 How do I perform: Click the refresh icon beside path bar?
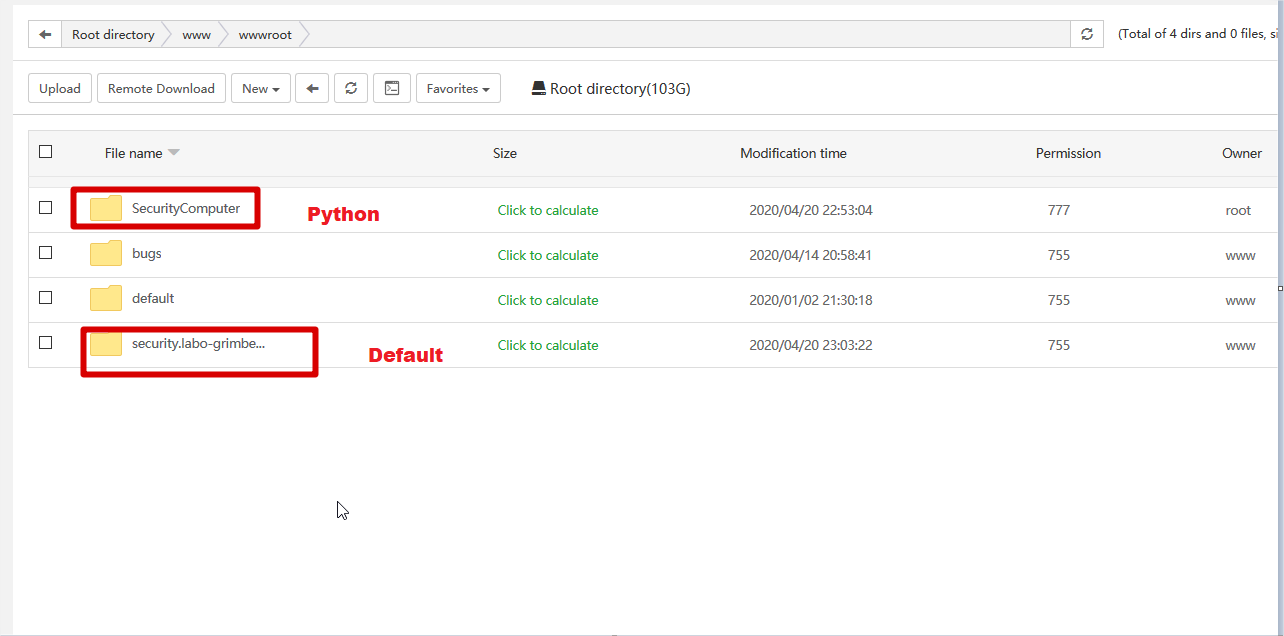(x=1087, y=35)
